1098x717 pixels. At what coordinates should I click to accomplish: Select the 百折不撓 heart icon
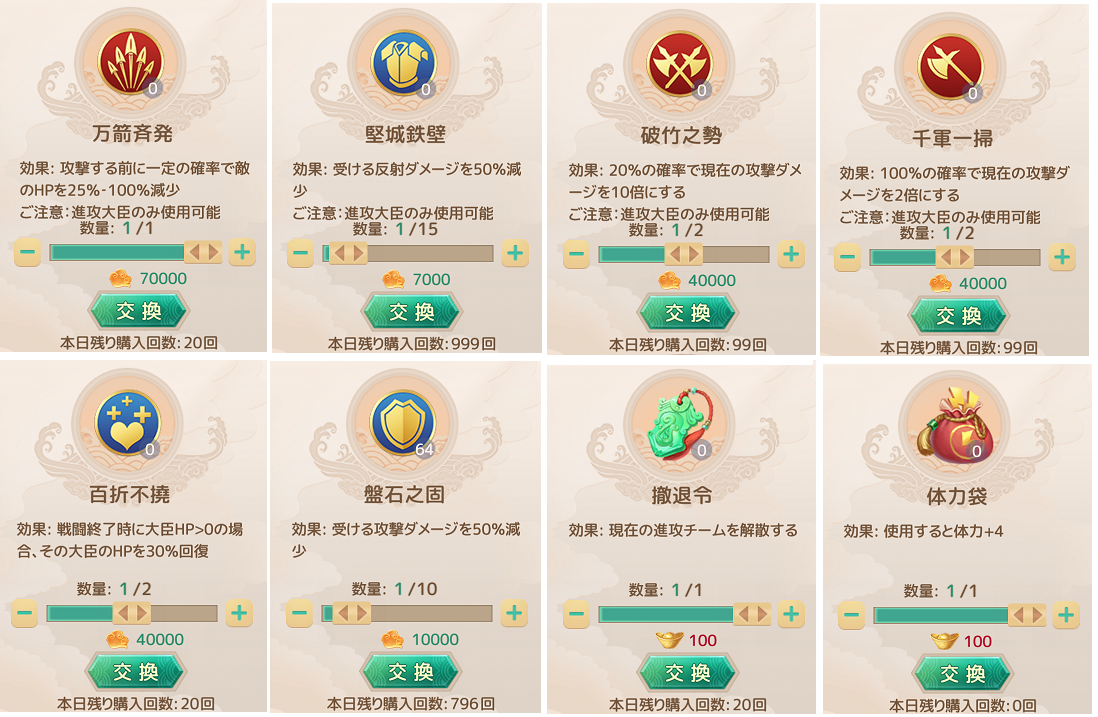tap(128, 424)
